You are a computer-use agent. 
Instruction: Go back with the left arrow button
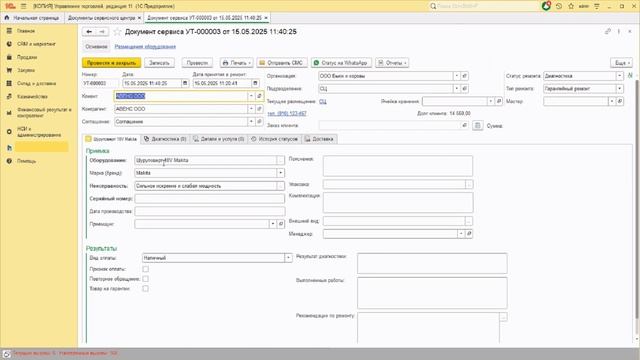pyautogui.click(x=89, y=32)
